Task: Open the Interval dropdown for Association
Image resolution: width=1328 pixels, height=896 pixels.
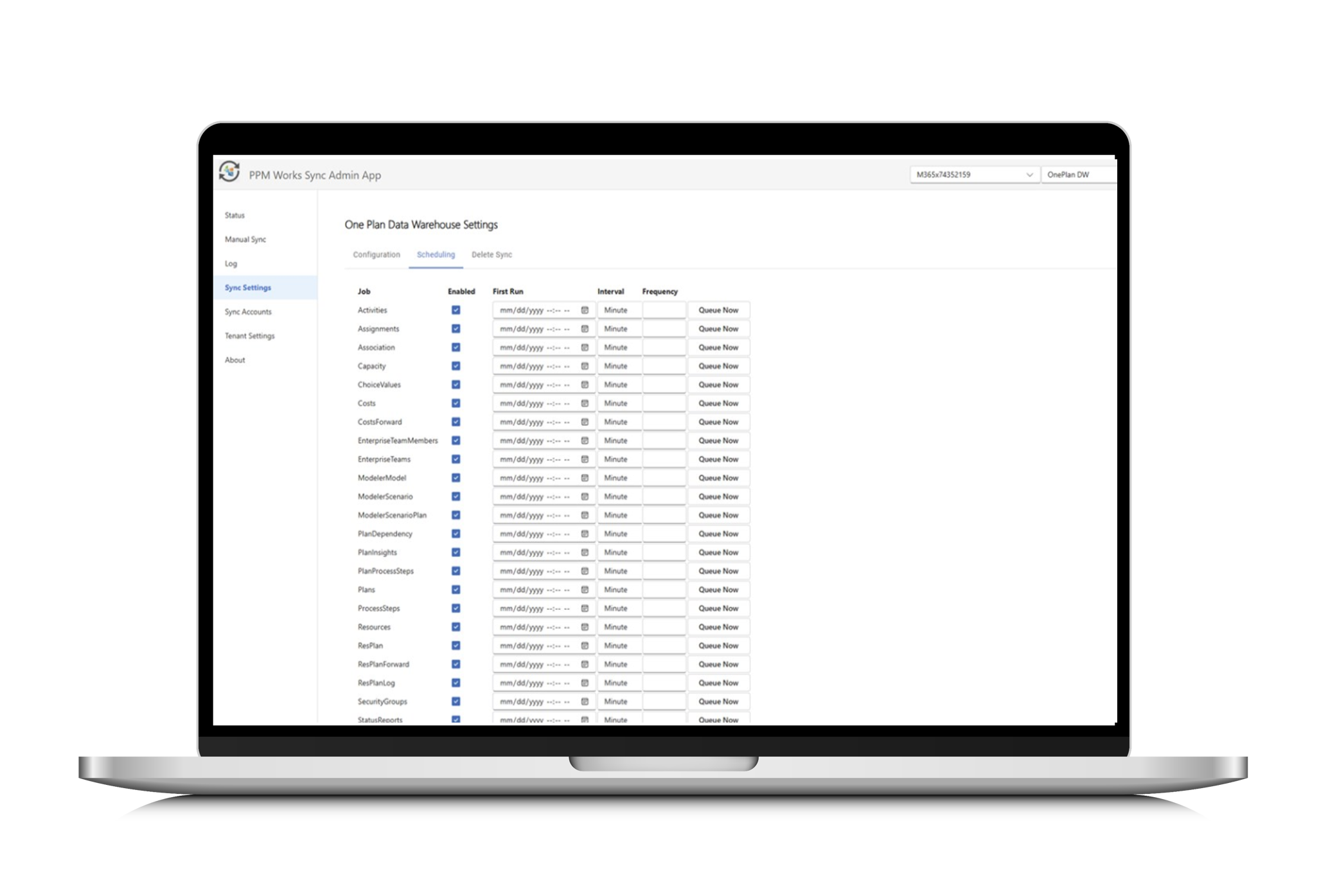Action: tap(619, 347)
